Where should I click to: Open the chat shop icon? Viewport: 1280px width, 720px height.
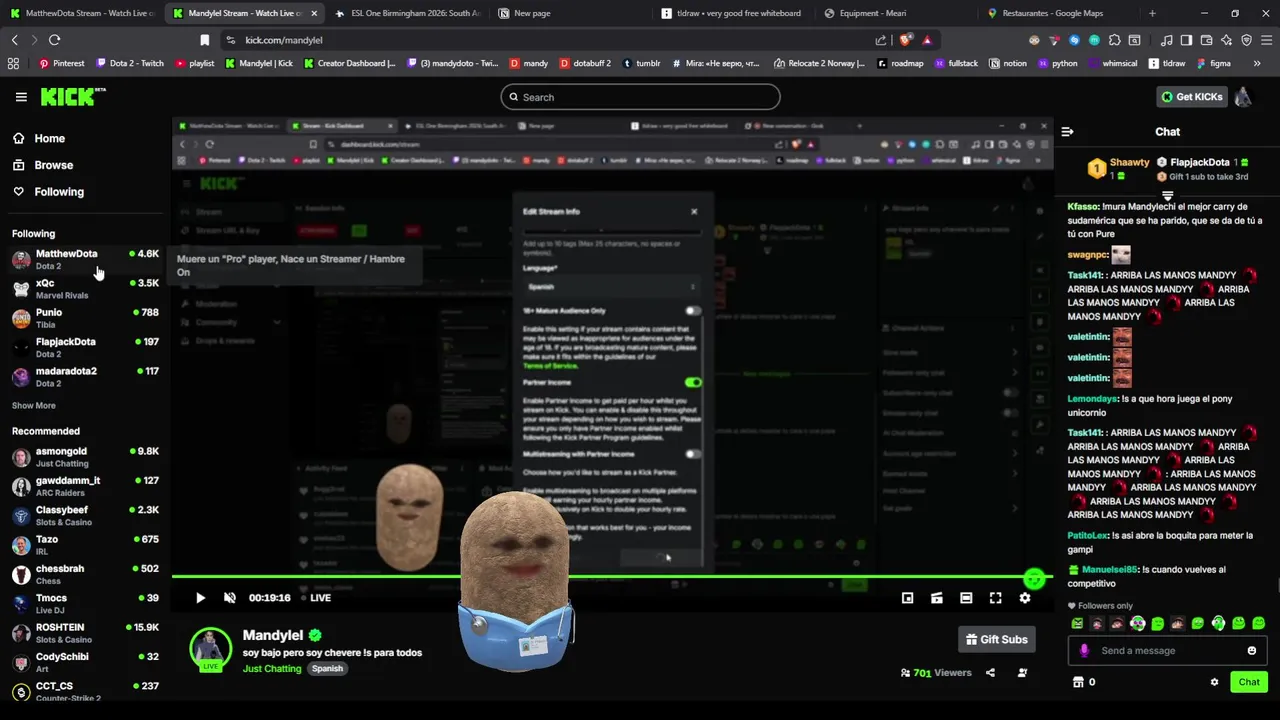(1078, 682)
